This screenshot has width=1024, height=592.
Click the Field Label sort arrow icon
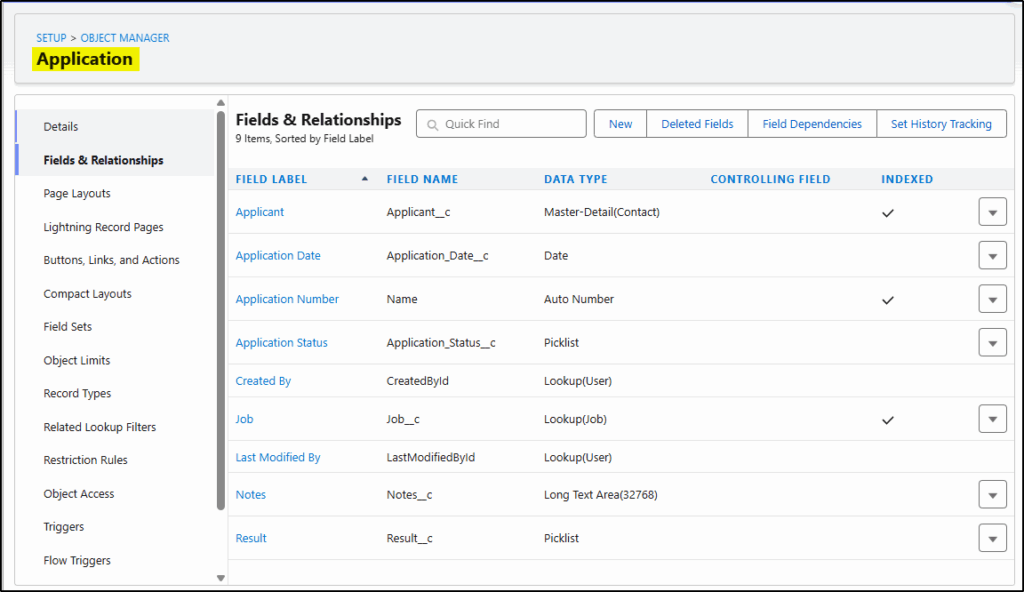coord(365,179)
